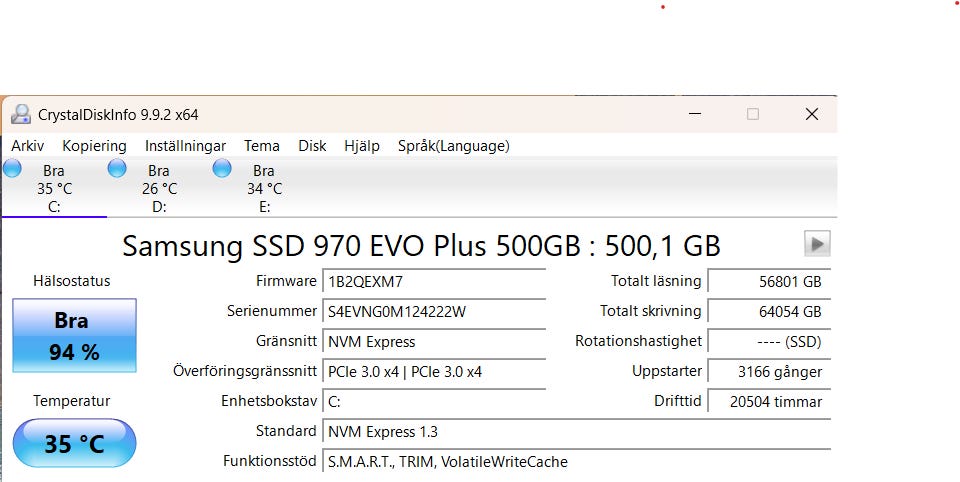The image size is (960, 482).
Task: Click the Standard field NVM Express 1.3
Action: pyautogui.click(x=577, y=432)
